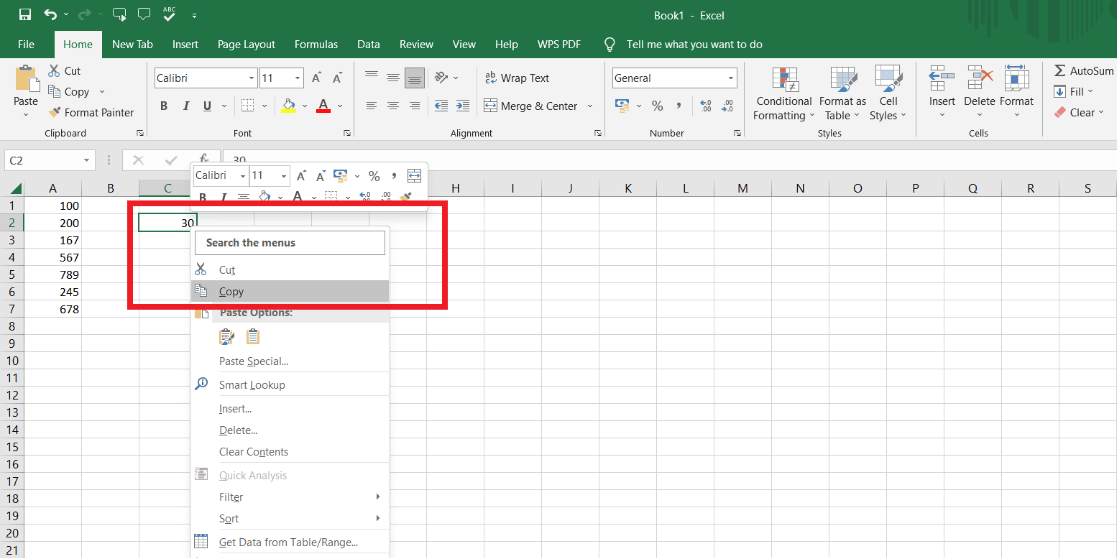Select column header K

pos(628,189)
